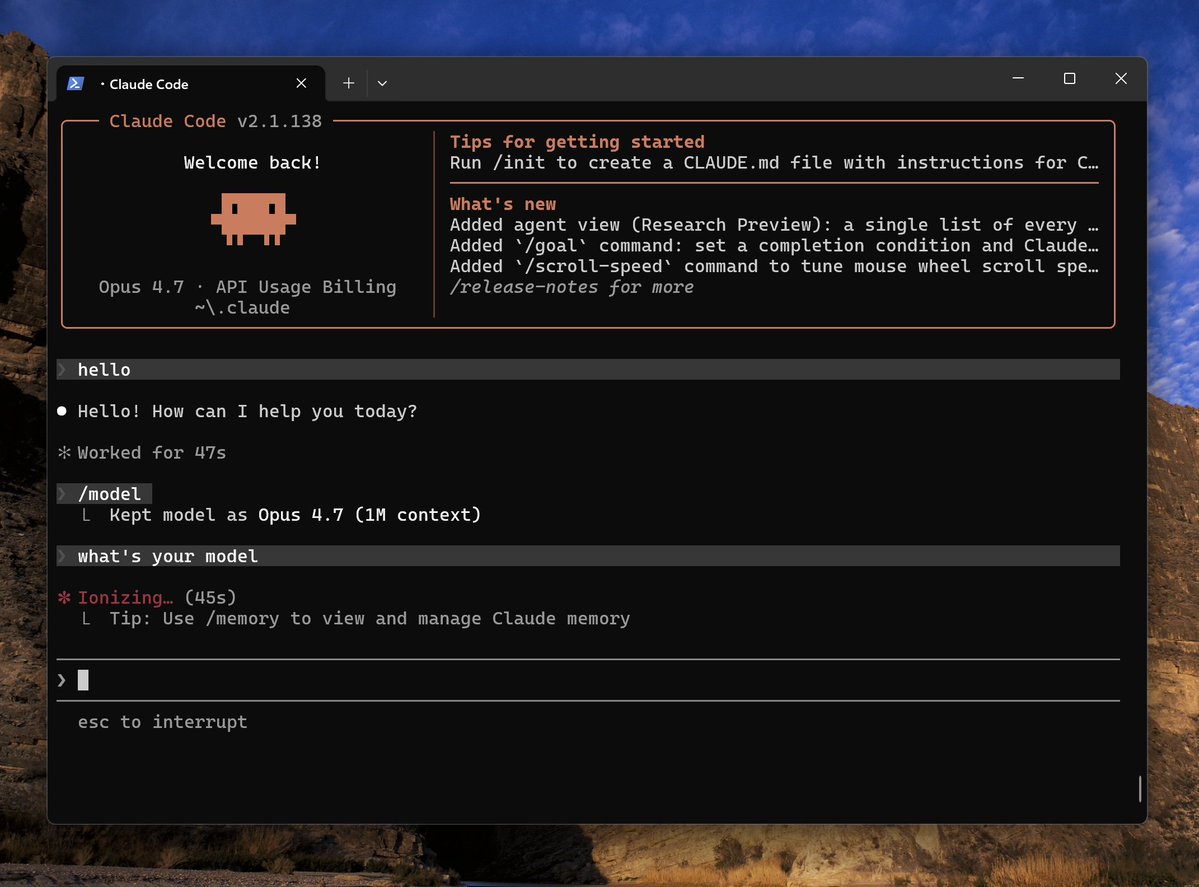Click the 'Added agent view' line
Screen dimensions: 1199x887
point(774,225)
